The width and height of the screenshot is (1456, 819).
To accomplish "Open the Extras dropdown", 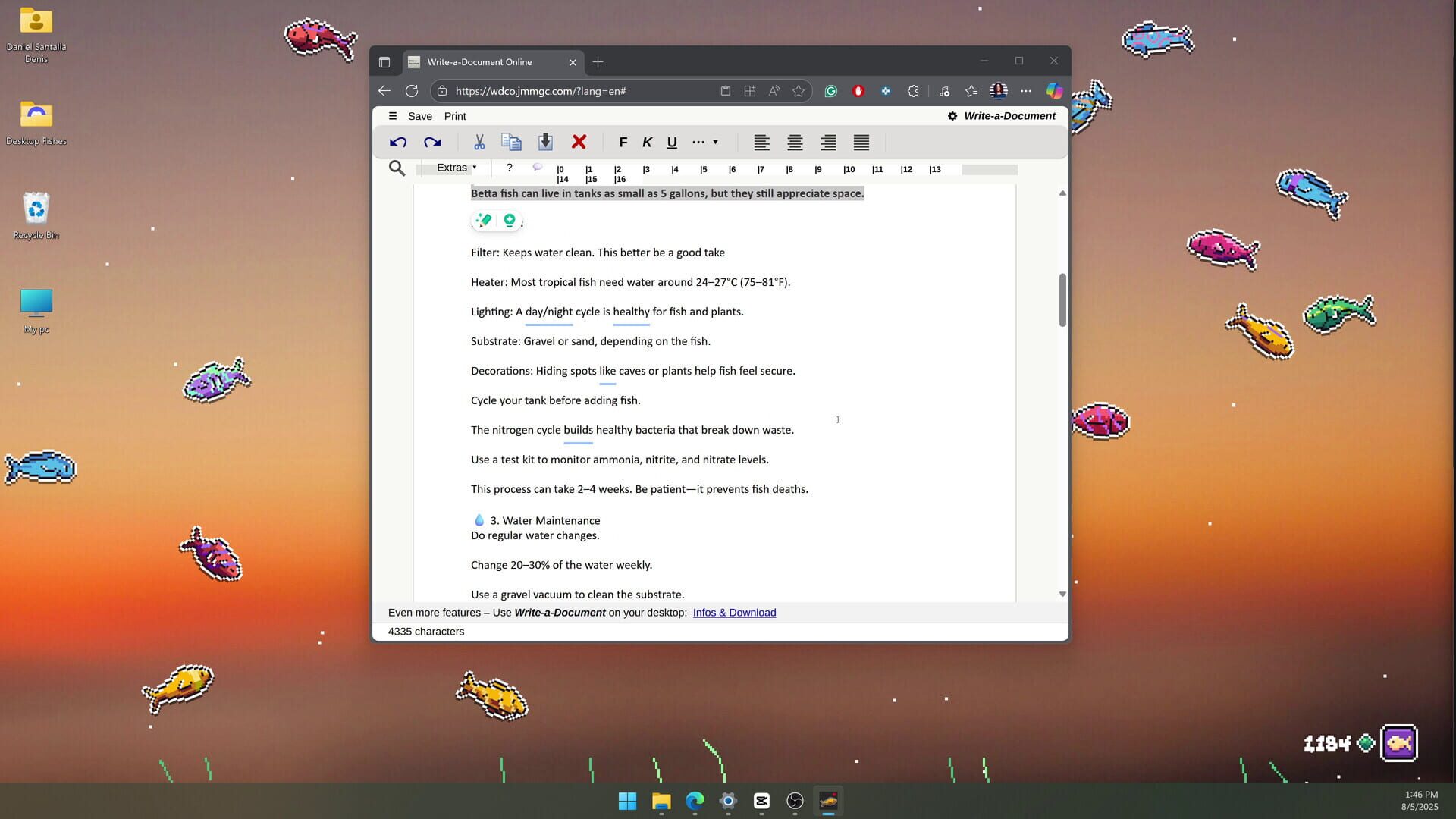I will pos(453,168).
